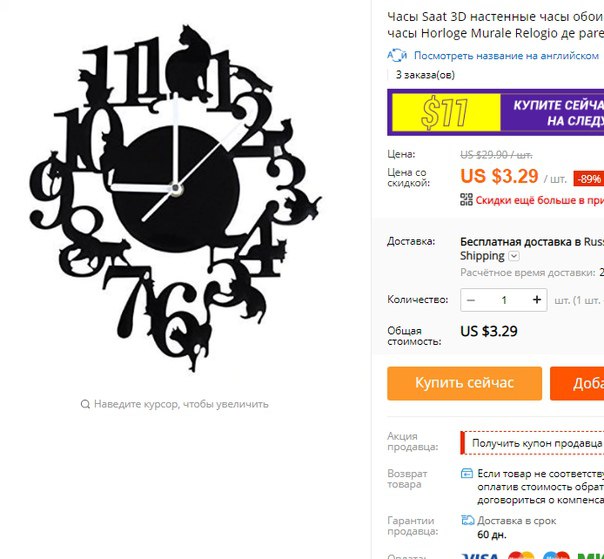Click the quantity input field showing 1

pos(504,300)
